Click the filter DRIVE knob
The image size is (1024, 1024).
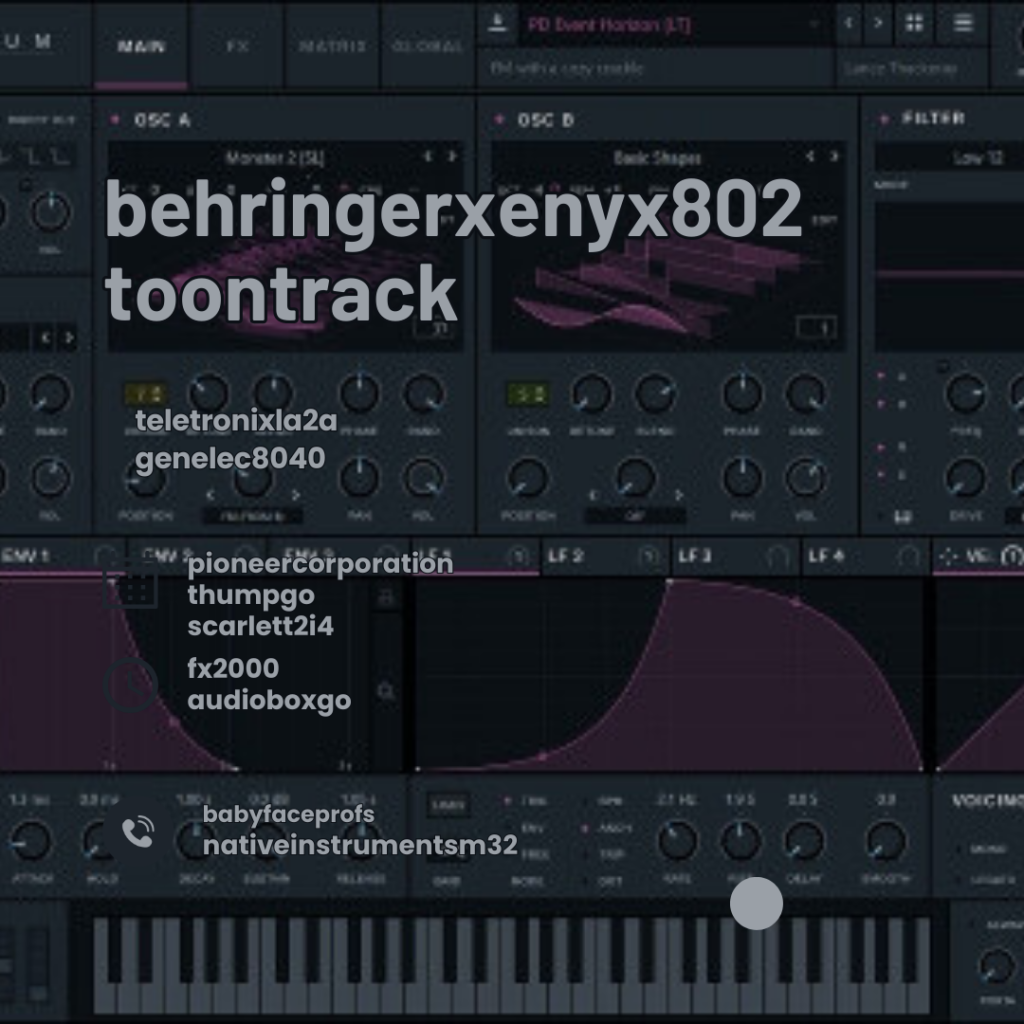[966, 478]
